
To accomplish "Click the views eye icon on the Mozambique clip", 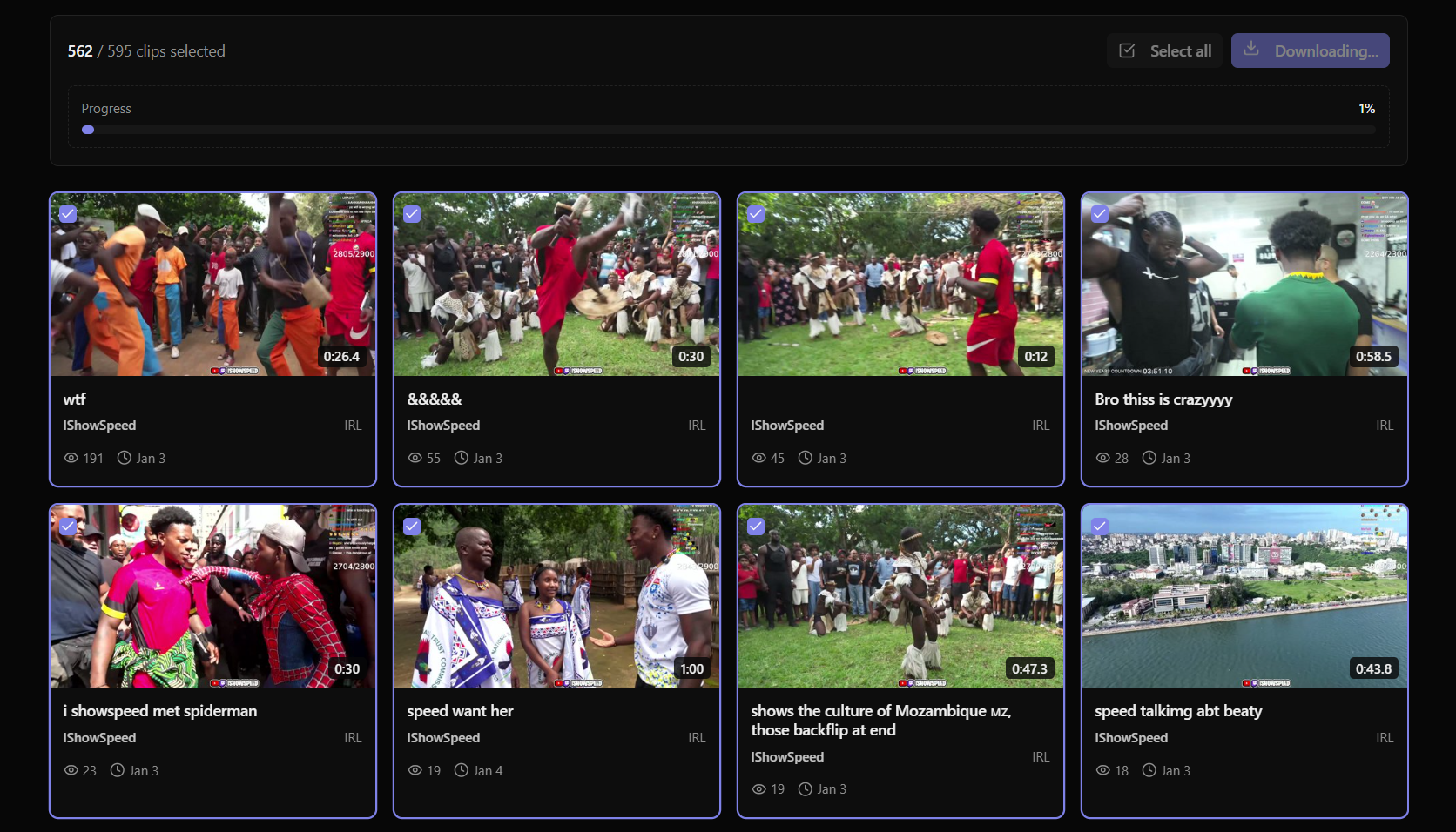I will (759, 788).
